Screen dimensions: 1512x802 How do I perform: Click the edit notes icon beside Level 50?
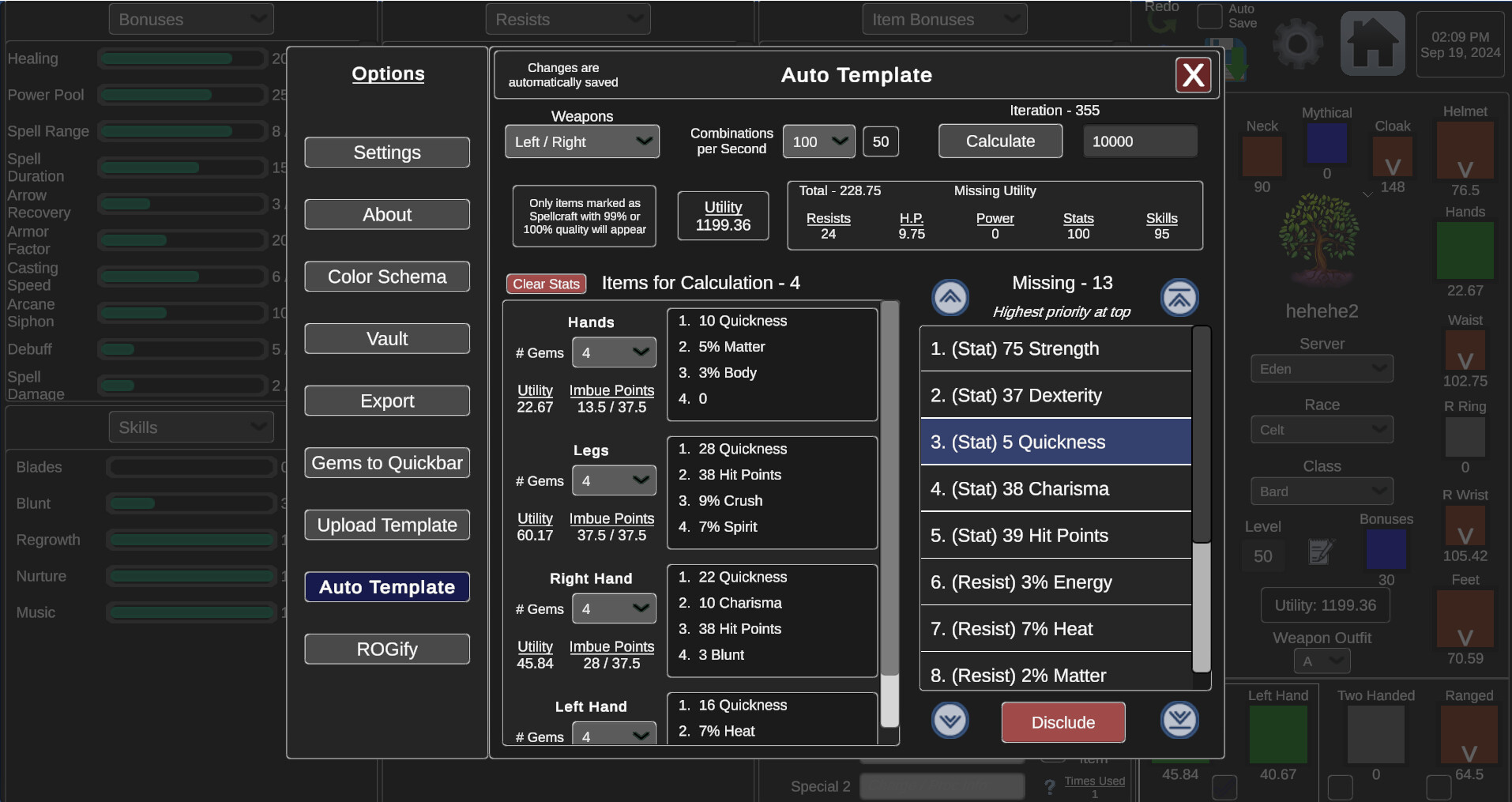(x=1320, y=552)
